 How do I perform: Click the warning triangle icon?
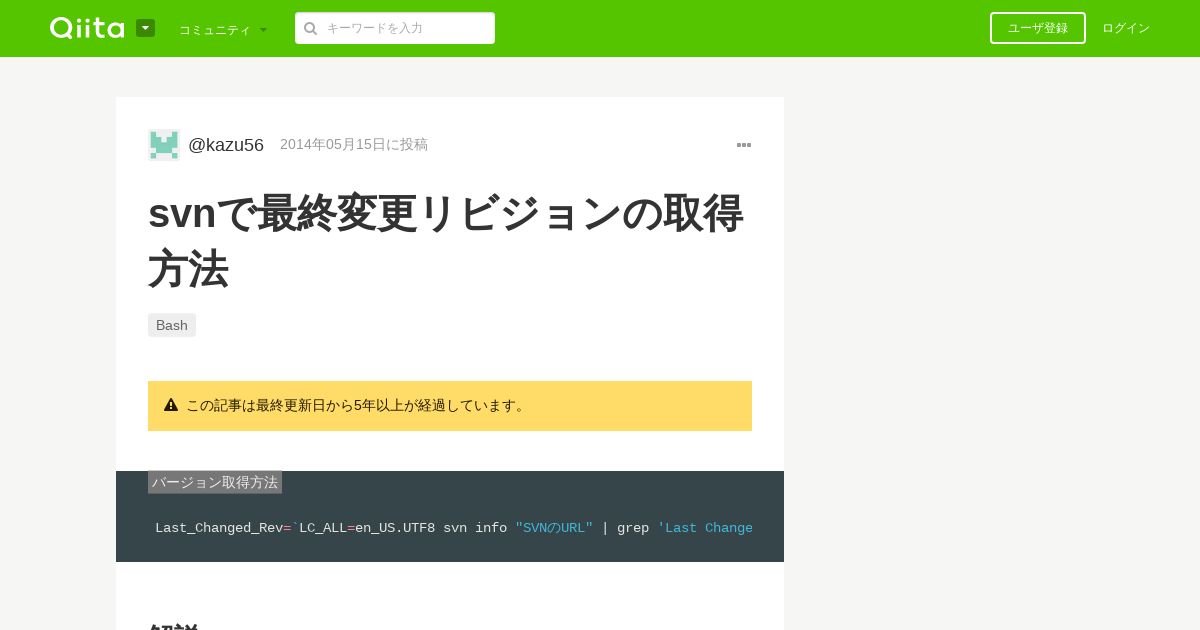tap(171, 405)
